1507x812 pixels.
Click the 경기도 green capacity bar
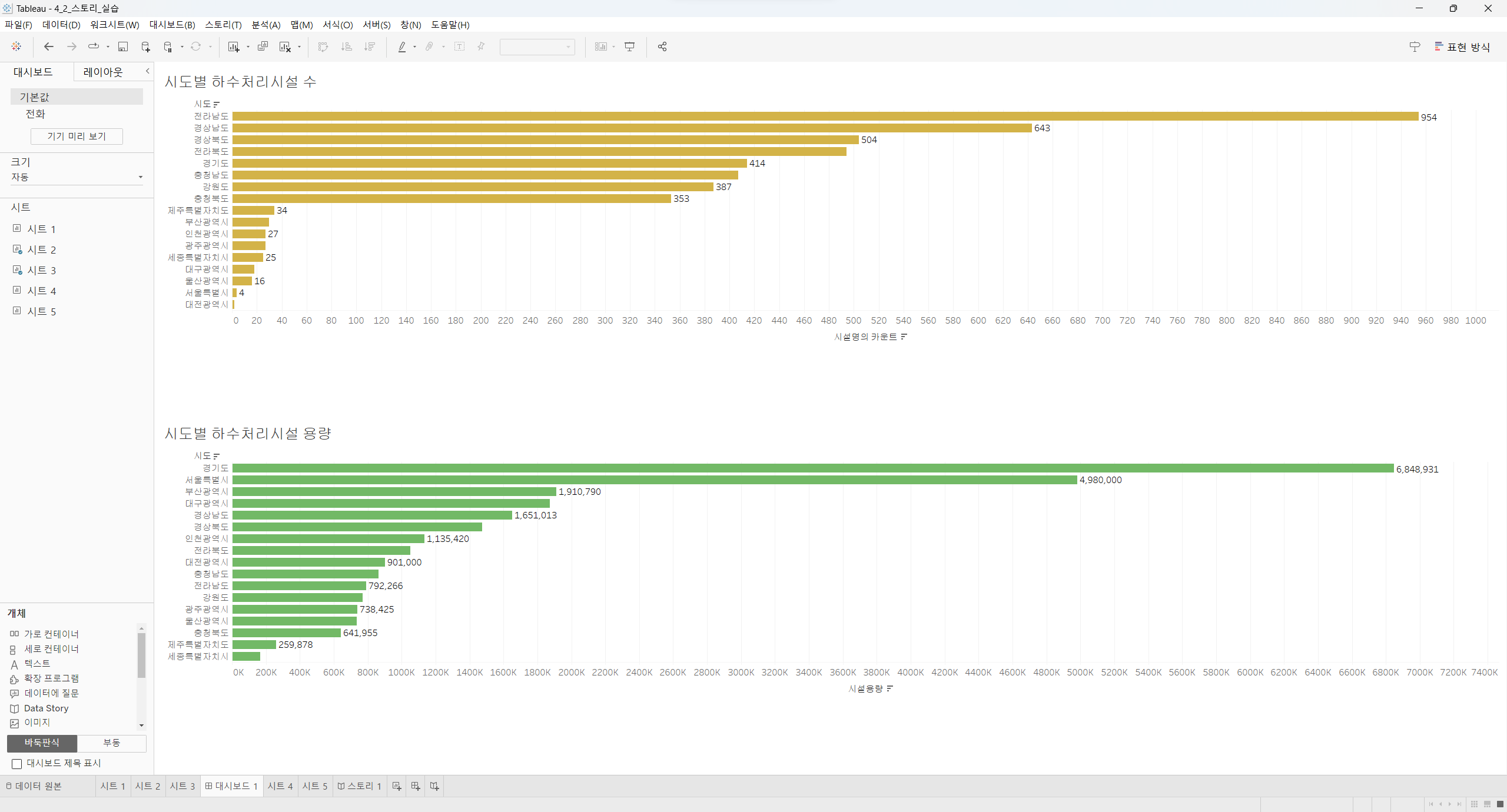pos(812,468)
